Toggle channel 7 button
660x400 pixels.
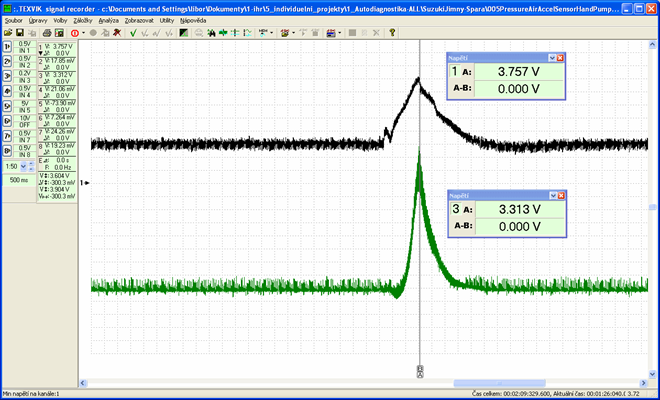(x=7, y=136)
